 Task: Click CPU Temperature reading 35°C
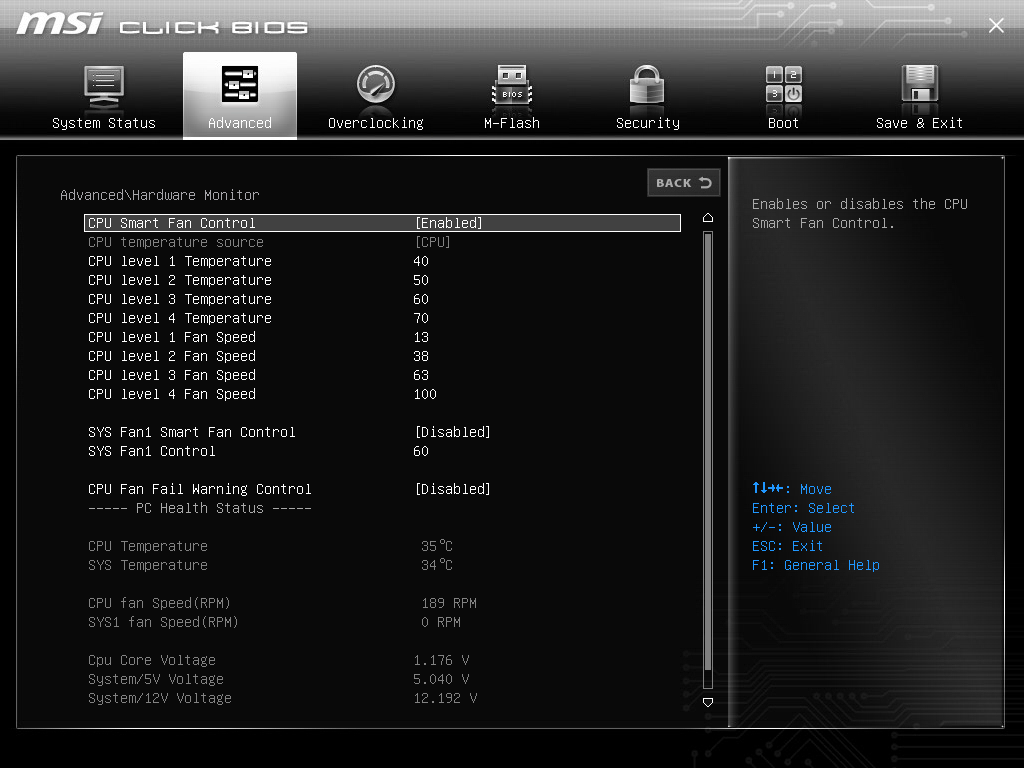pyautogui.click(x=437, y=546)
